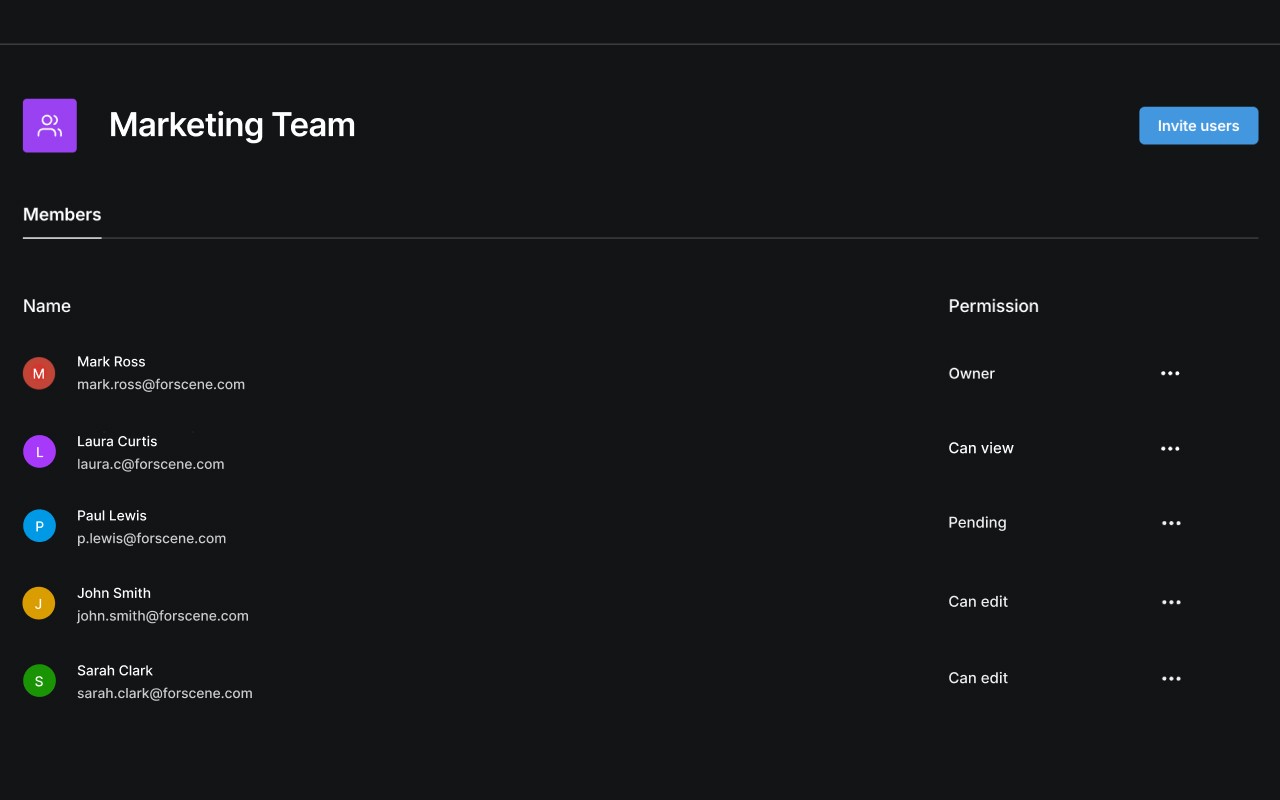Click John Smith's orange avatar
1280x800 pixels.
click(x=39, y=602)
